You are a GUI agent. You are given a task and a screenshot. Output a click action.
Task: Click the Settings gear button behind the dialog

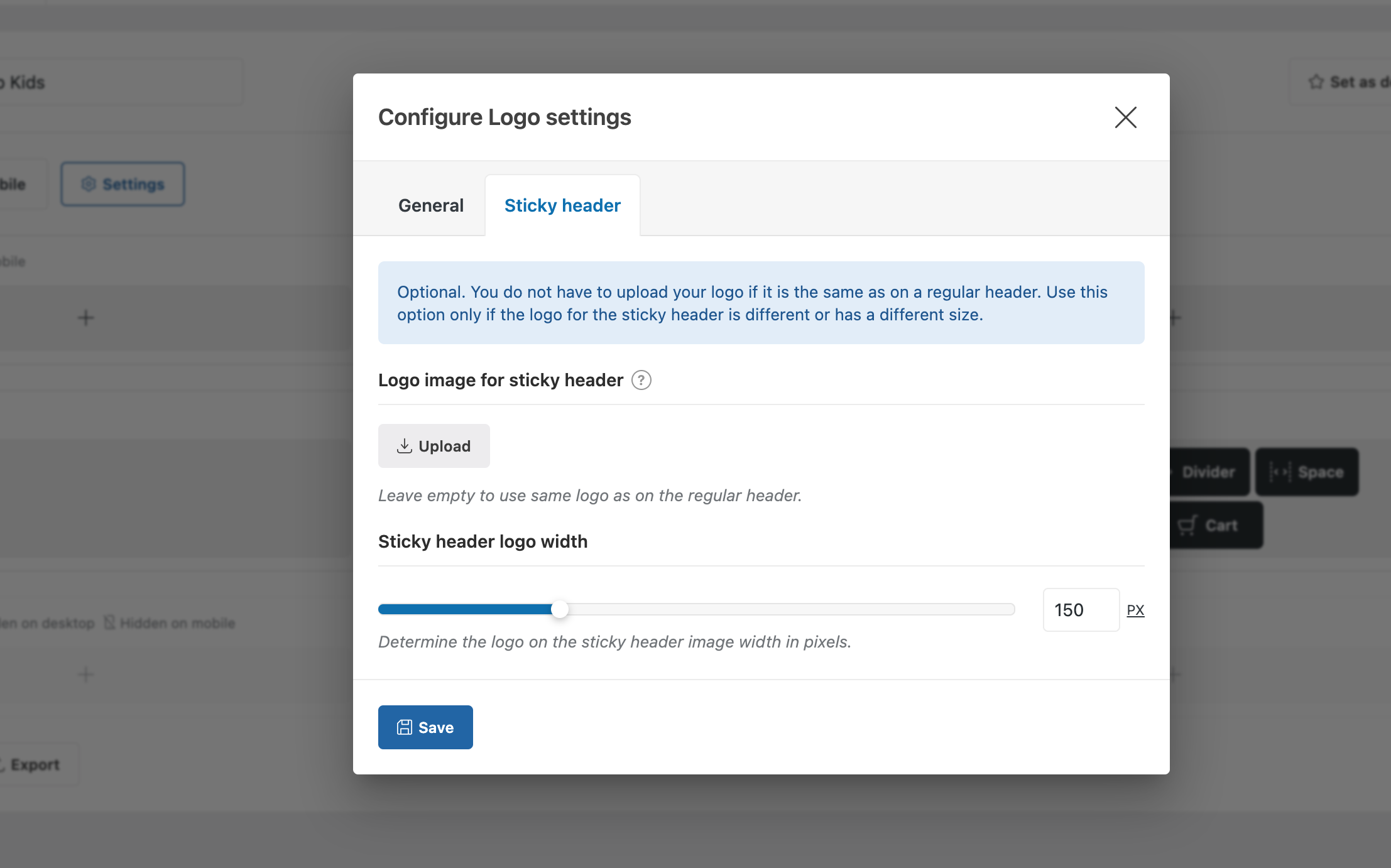point(123,184)
